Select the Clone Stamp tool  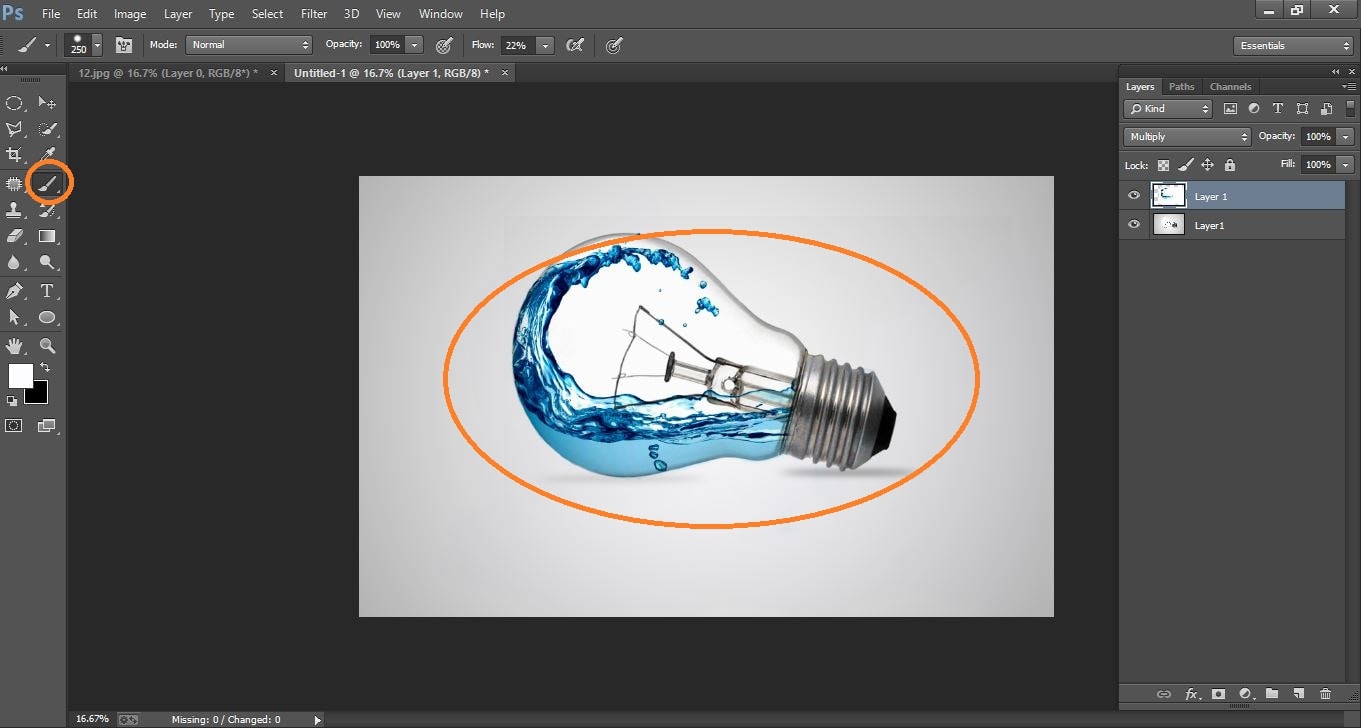[14, 210]
